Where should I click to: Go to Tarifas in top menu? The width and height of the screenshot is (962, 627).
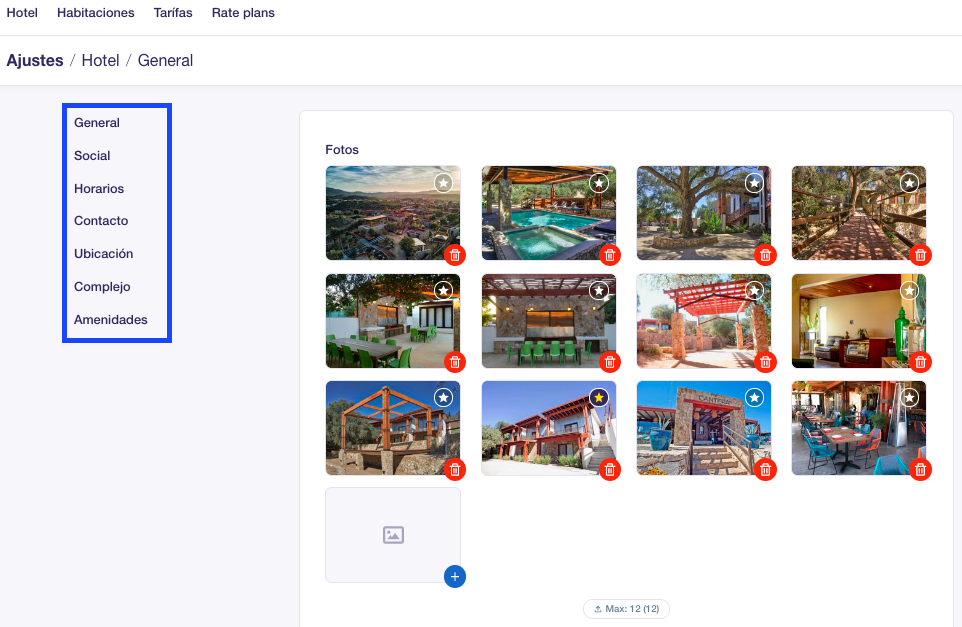click(173, 13)
